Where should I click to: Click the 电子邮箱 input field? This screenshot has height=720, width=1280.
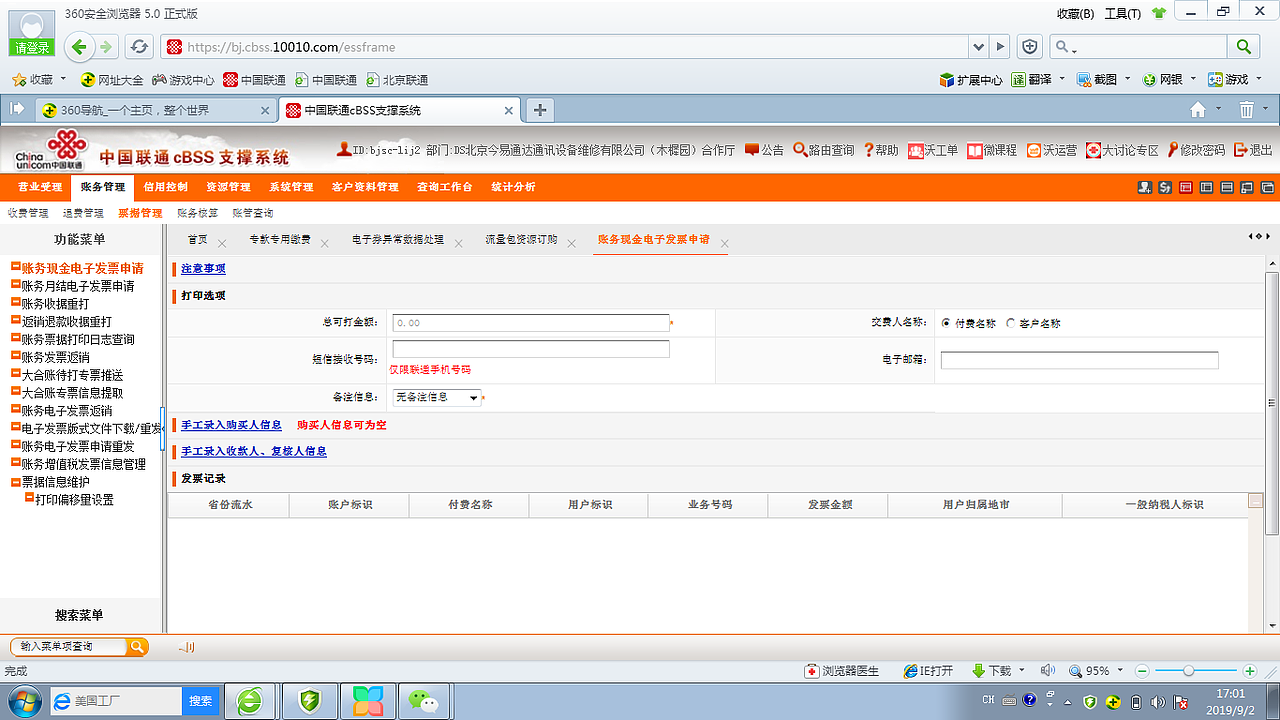(1080, 360)
